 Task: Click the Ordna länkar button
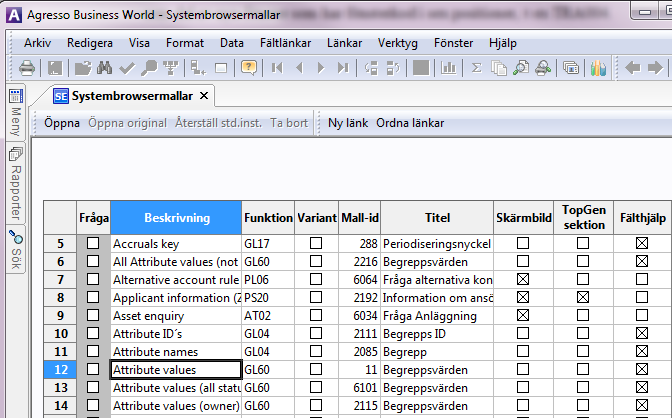[x=410, y=123]
